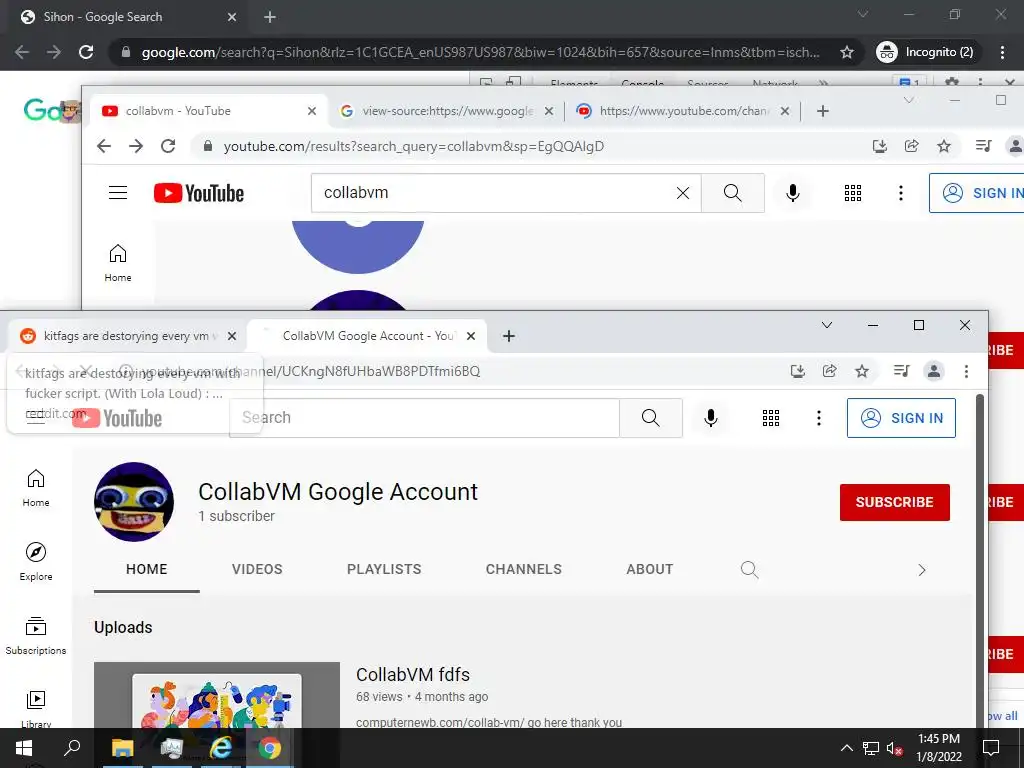Open a new tab in the front channel window

(x=509, y=336)
